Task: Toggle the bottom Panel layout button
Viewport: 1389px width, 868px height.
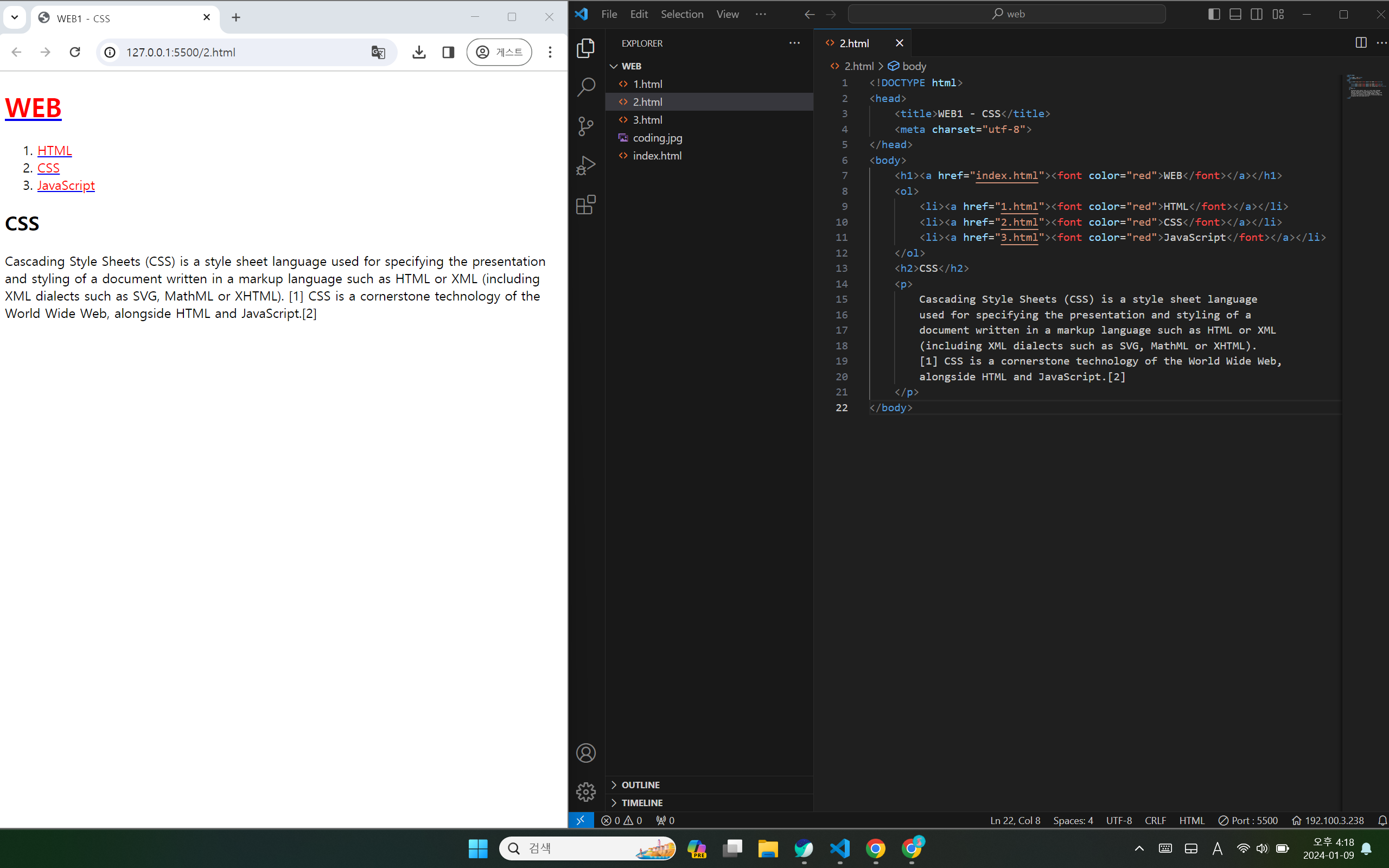Action: pyautogui.click(x=1235, y=14)
